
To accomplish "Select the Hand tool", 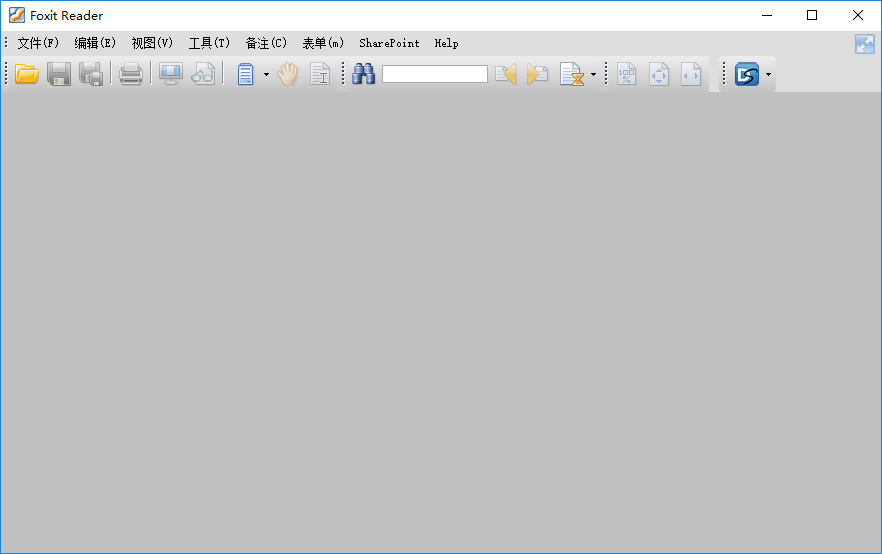I will click(x=287, y=74).
